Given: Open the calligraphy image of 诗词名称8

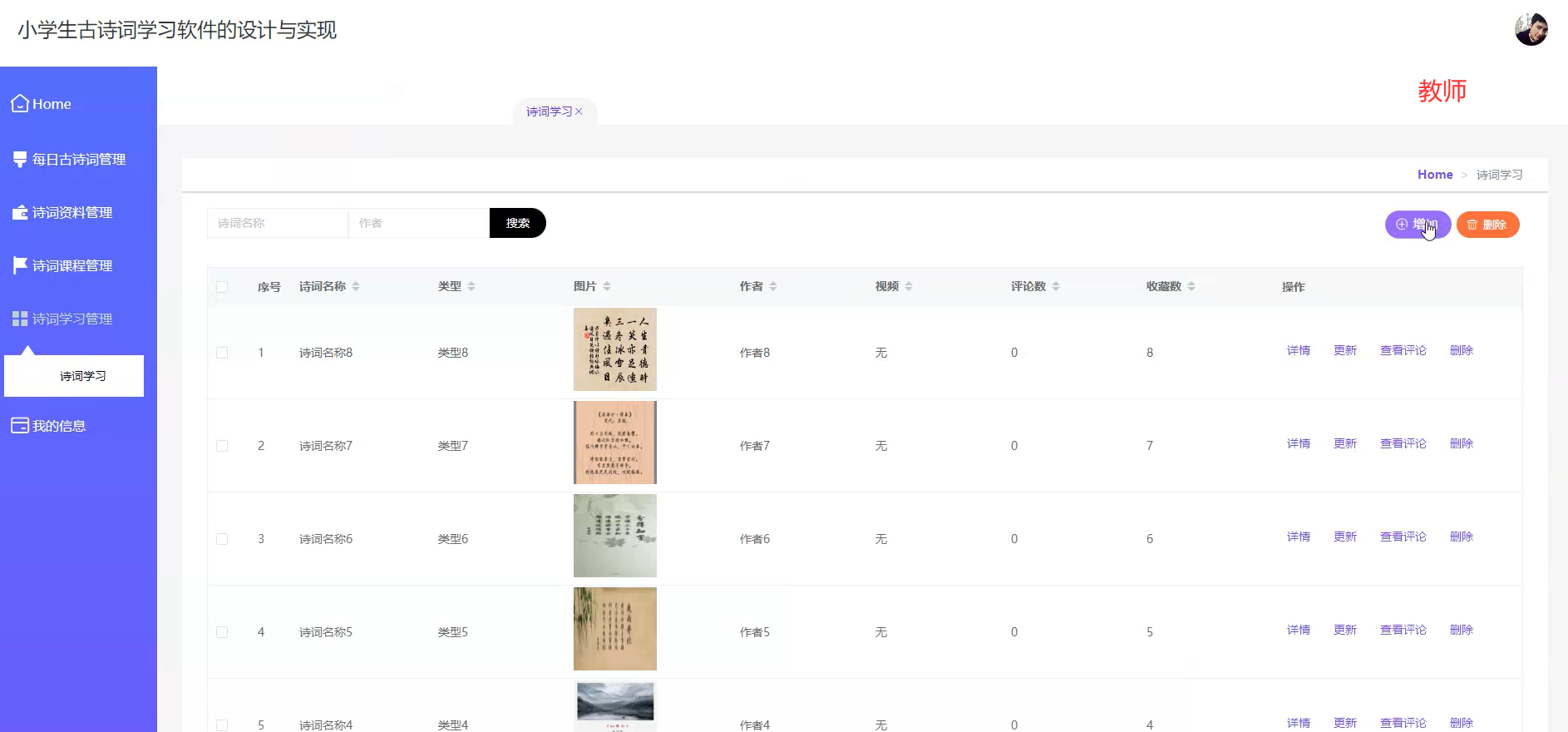Looking at the screenshot, I should [615, 349].
